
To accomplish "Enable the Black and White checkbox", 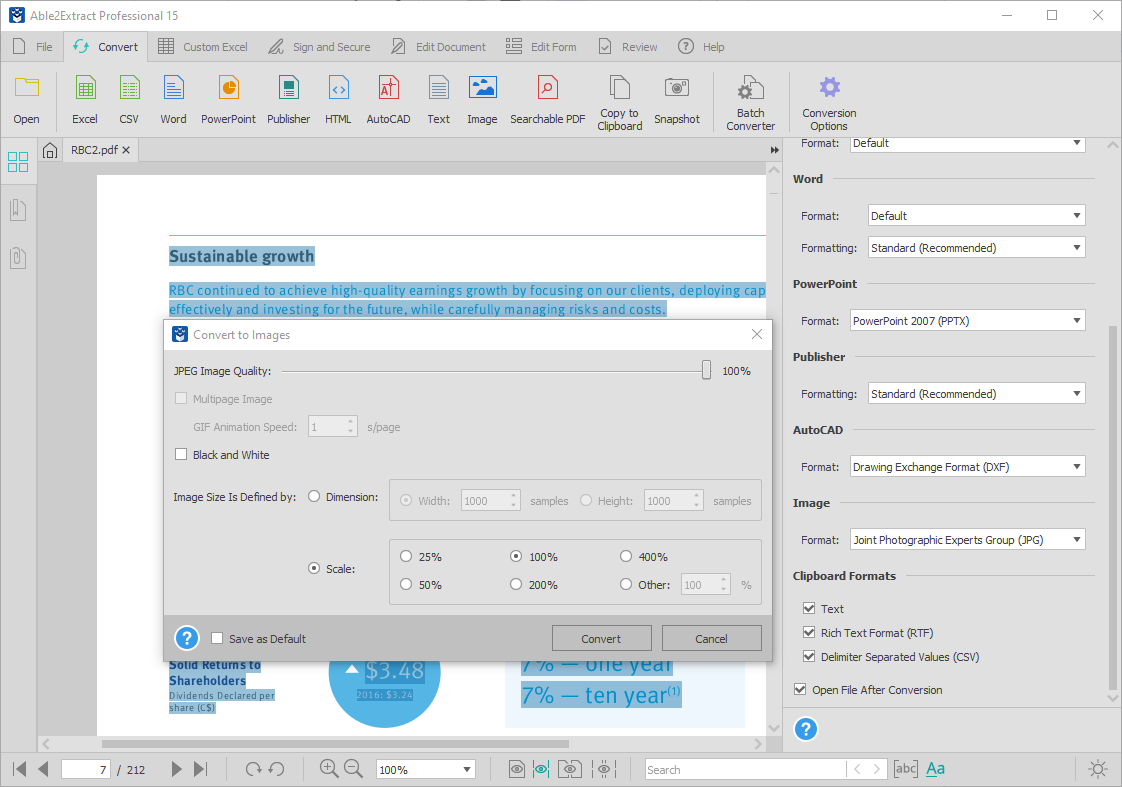I will (181, 454).
